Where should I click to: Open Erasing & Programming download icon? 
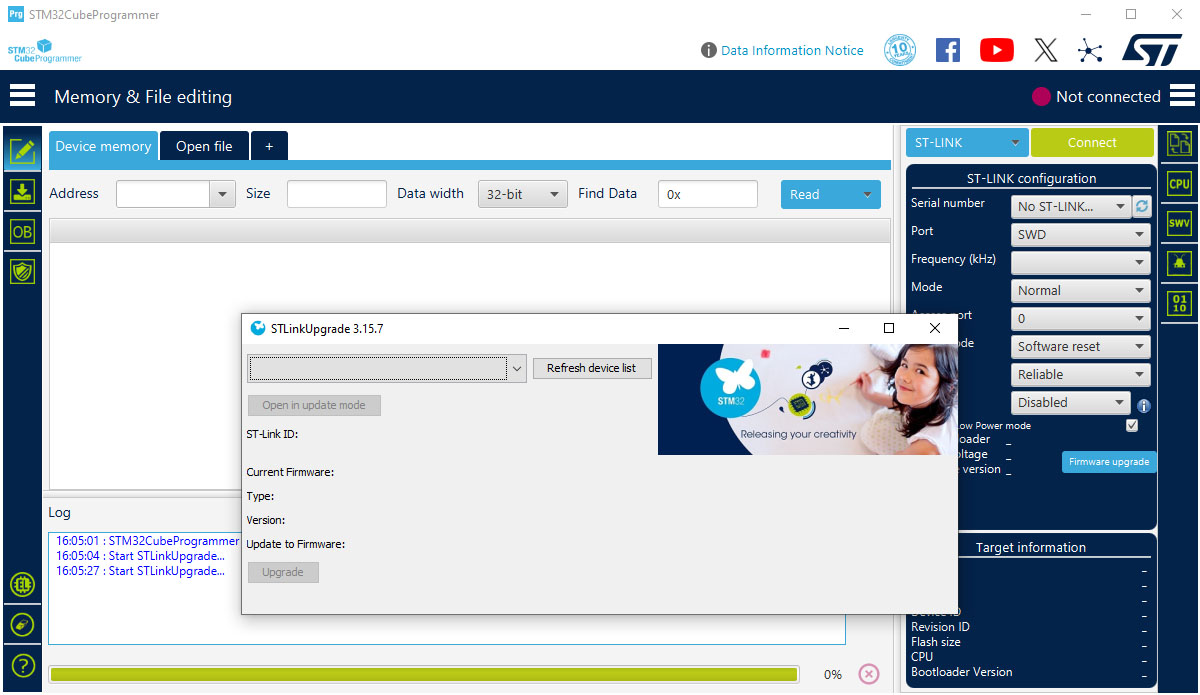pyautogui.click(x=22, y=191)
